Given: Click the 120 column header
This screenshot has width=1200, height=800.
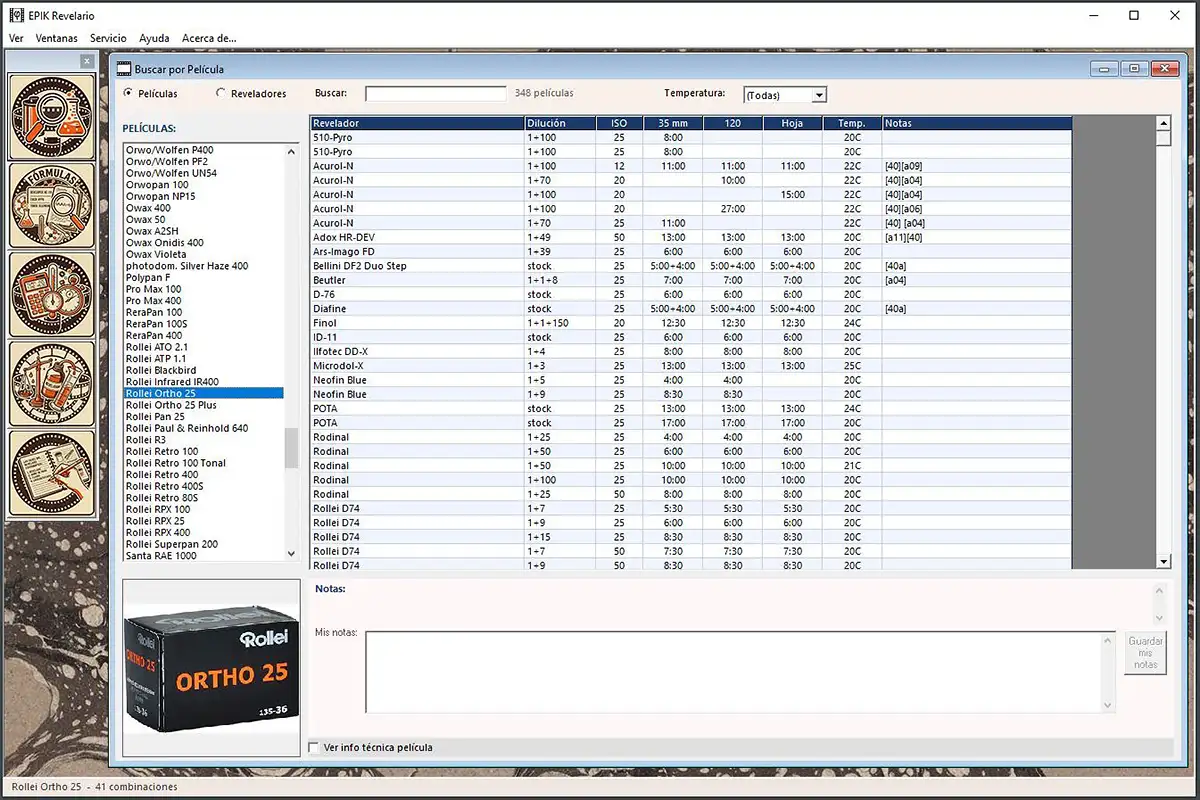Looking at the screenshot, I should [732, 123].
